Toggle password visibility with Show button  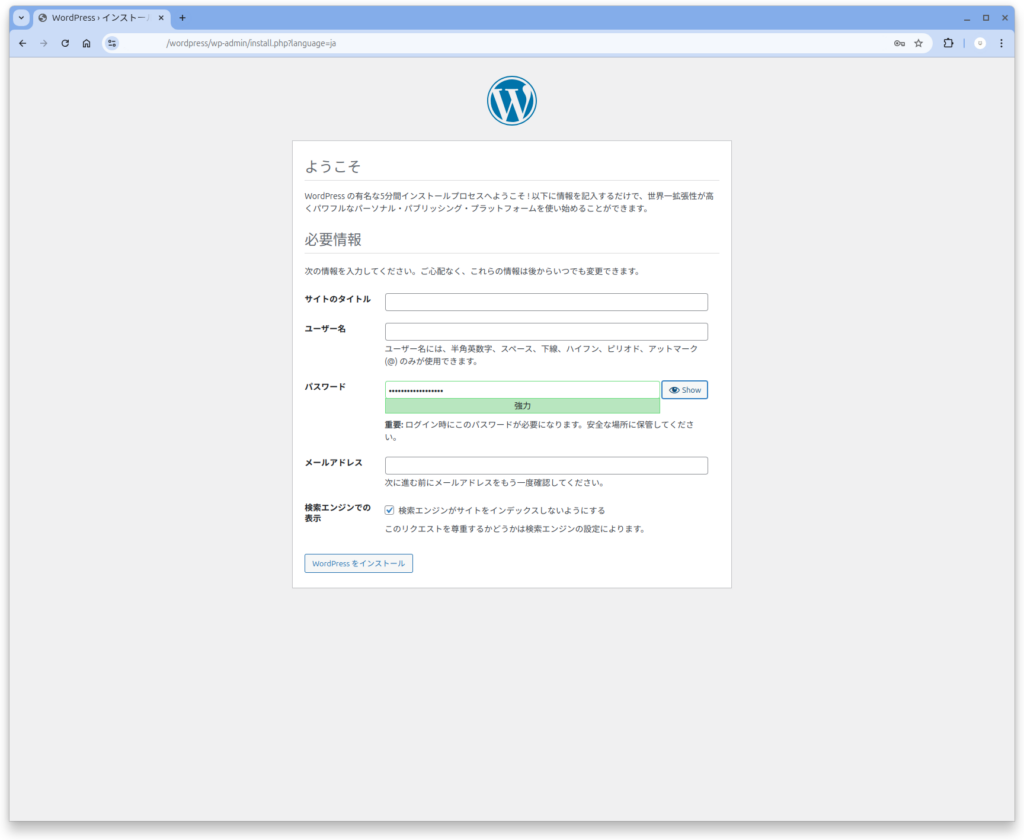click(684, 390)
